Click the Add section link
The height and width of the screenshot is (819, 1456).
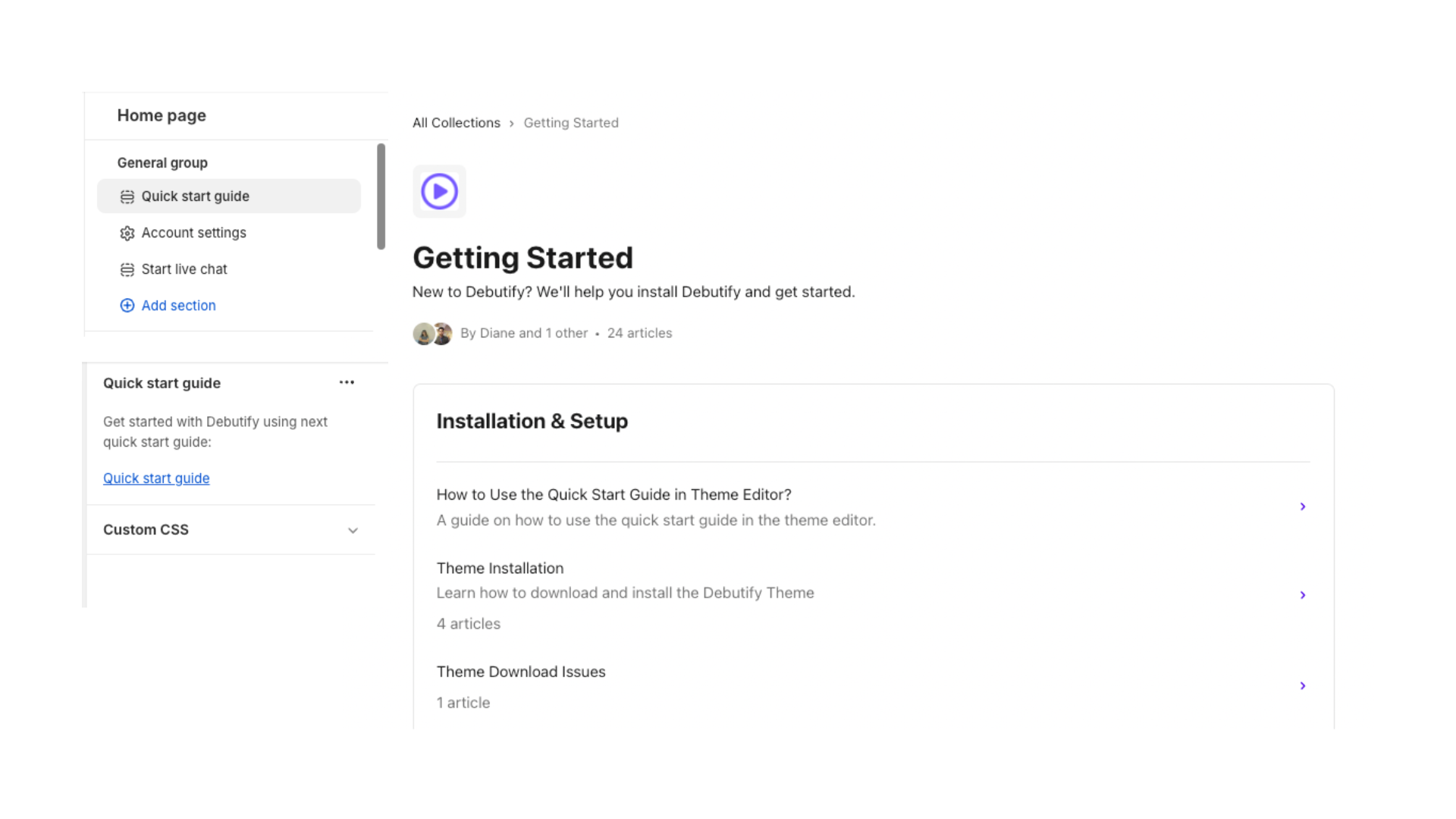(178, 306)
